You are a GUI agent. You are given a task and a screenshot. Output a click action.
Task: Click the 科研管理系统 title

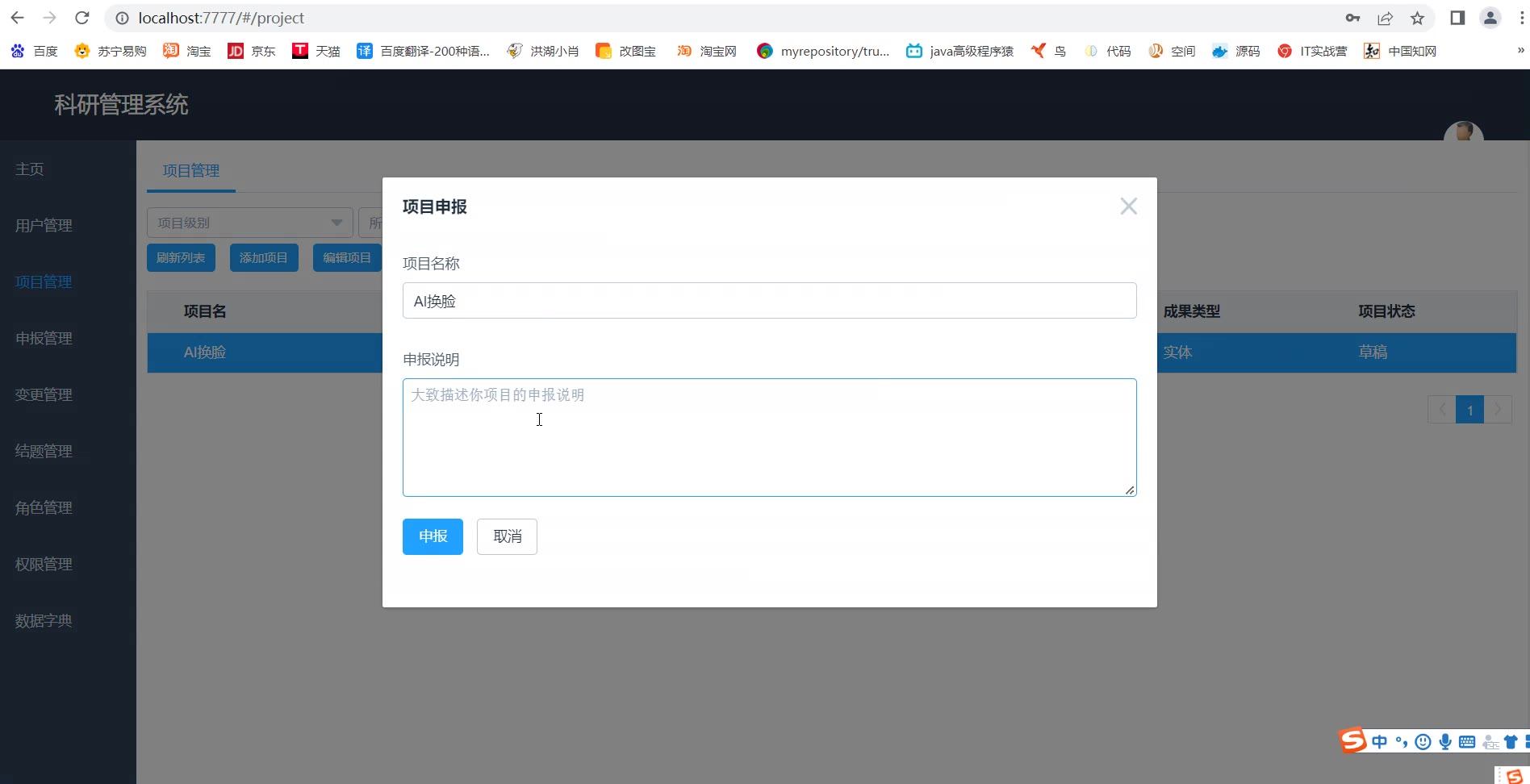pos(121,105)
